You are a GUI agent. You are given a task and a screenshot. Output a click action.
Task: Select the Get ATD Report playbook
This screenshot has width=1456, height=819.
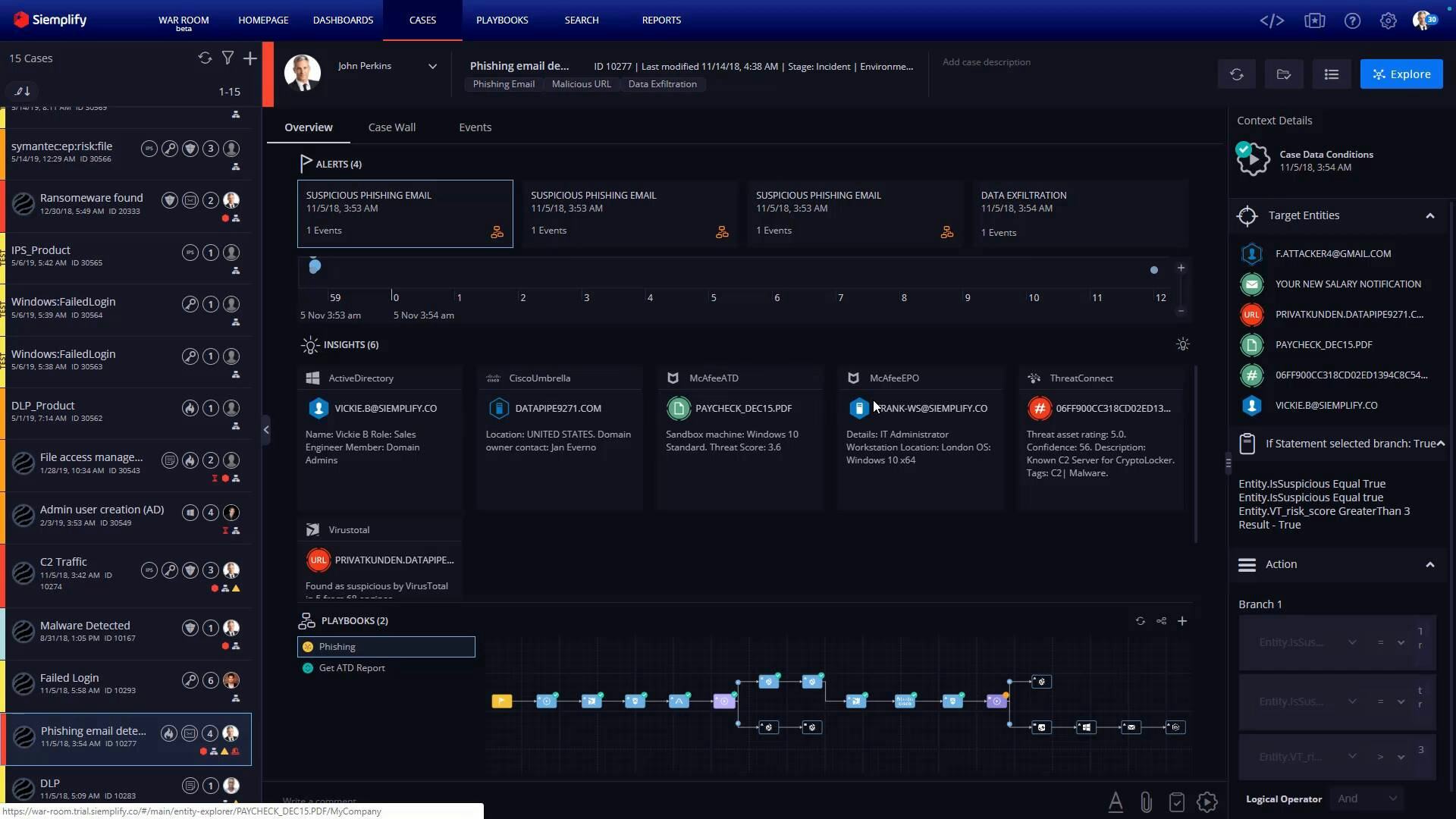353,668
